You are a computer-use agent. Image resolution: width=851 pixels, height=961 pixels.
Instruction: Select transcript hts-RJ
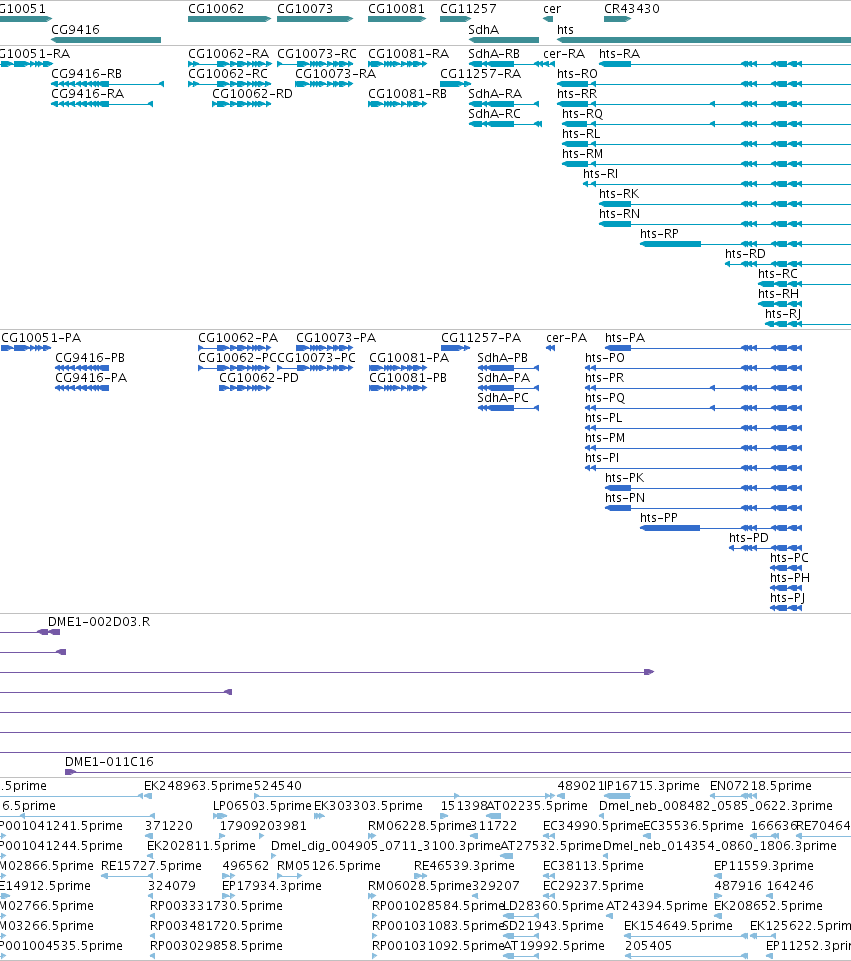point(783,313)
